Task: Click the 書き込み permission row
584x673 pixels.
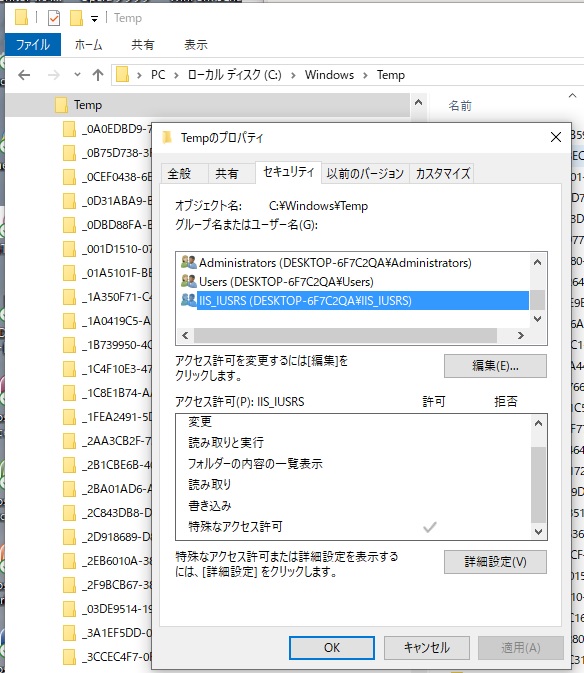Action: (354, 506)
